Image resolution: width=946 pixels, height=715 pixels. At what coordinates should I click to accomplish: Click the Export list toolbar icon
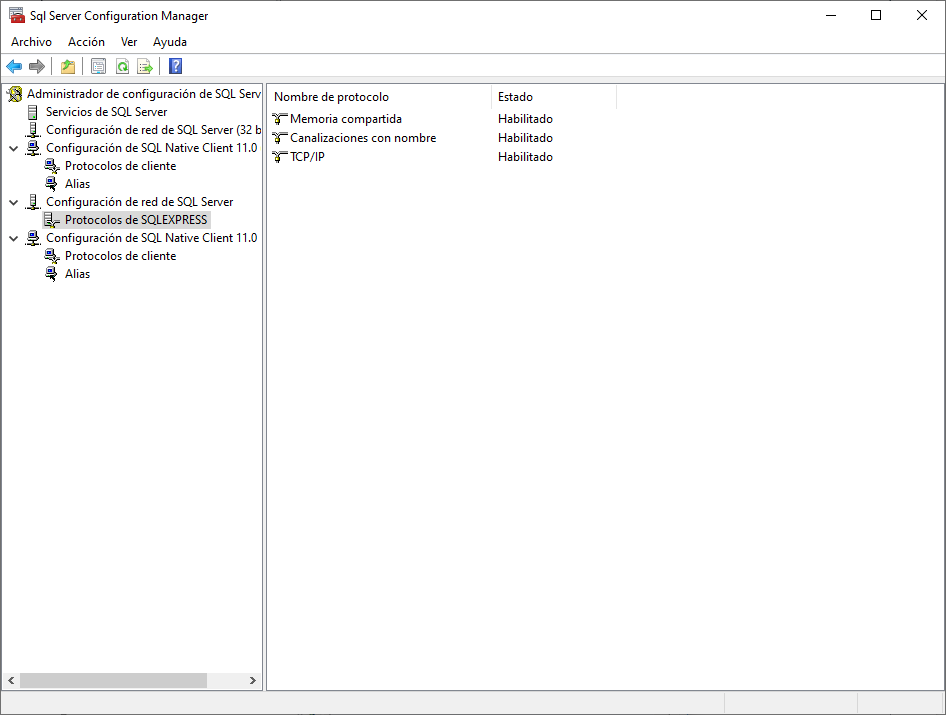[x=145, y=67]
